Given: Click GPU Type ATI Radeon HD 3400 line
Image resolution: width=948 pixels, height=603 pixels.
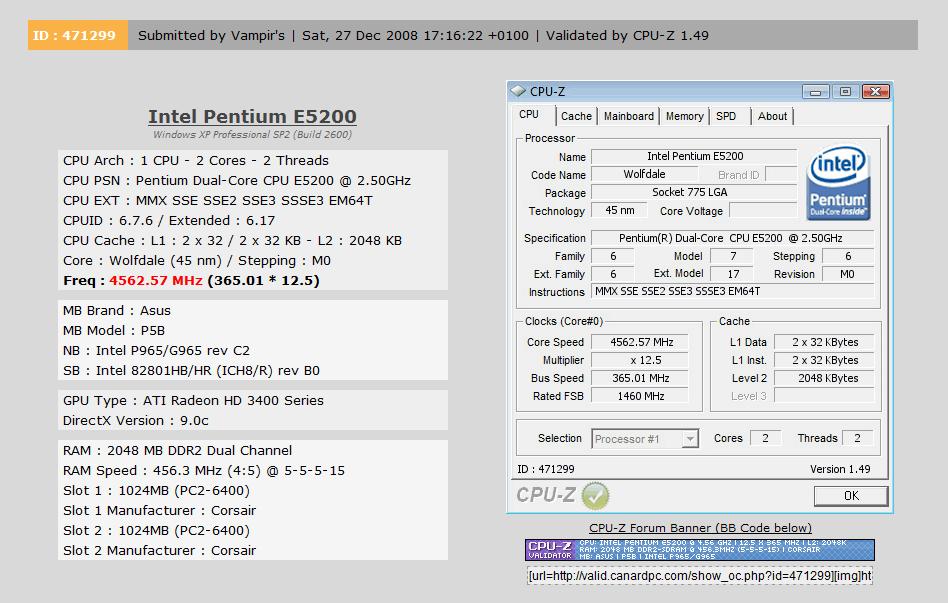Looking at the screenshot, I should [x=193, y=400].
